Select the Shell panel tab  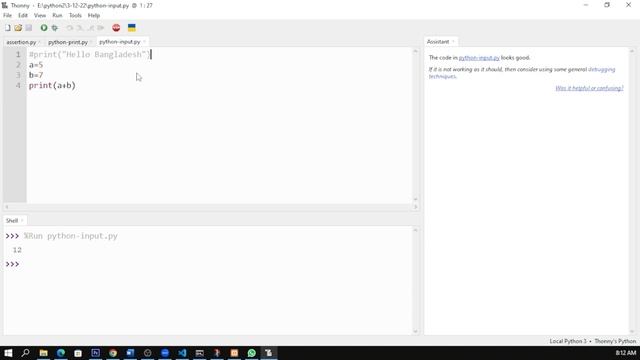point(12,220)
